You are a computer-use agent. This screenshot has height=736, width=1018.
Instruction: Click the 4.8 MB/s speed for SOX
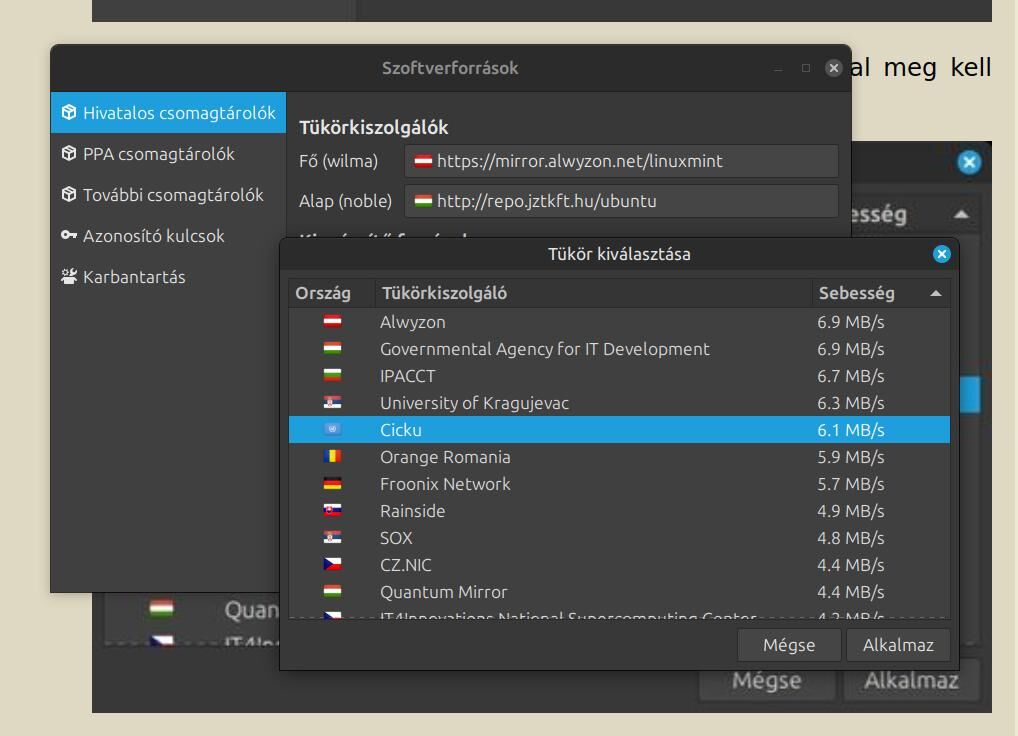[850, 538]
